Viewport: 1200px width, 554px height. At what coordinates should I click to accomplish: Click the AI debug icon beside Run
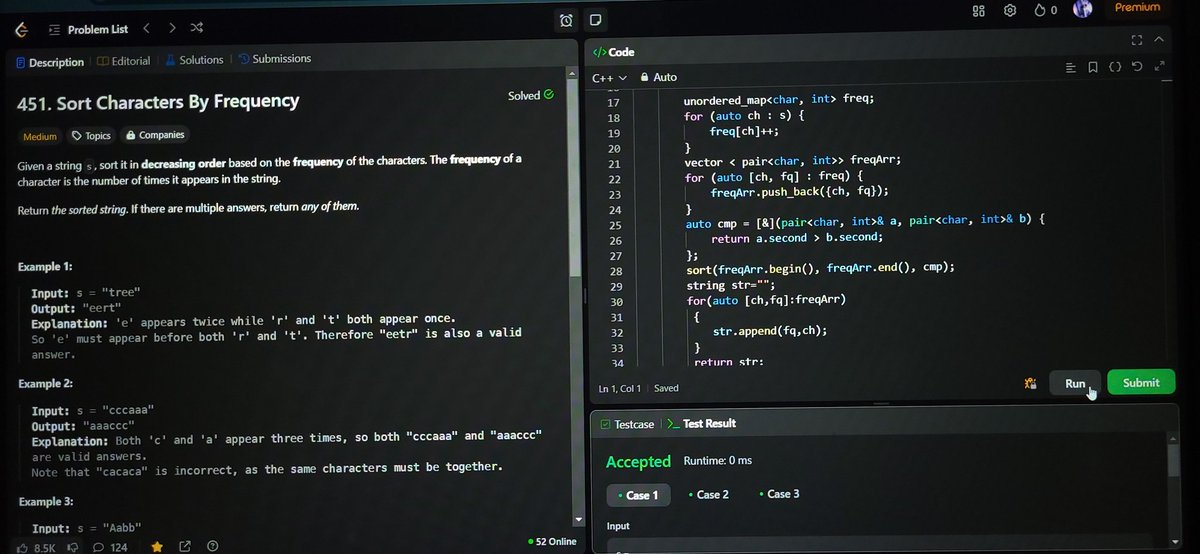coord(1029,383)
